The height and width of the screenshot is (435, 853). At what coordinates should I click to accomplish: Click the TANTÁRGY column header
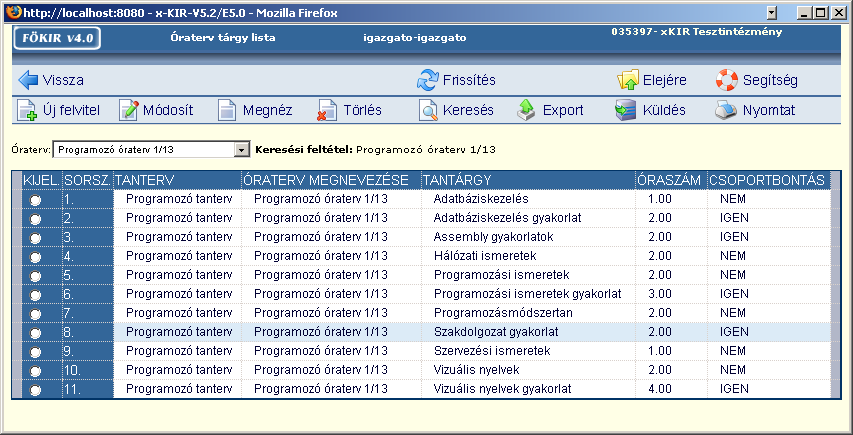click(x=528, y=180)
